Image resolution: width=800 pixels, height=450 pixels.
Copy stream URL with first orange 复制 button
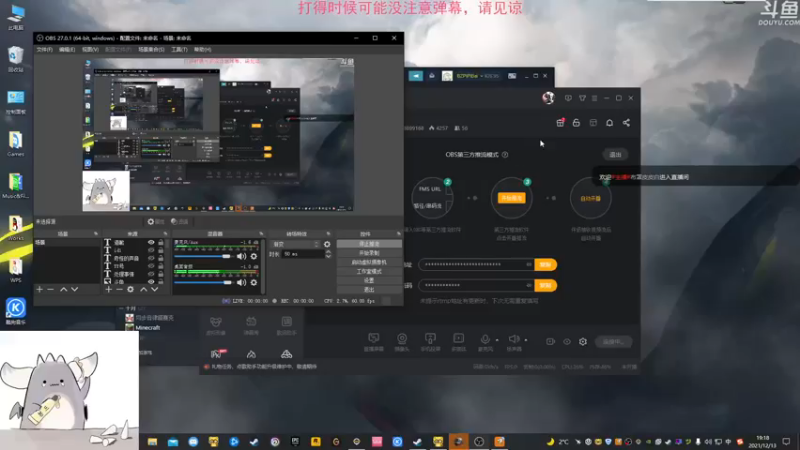pyautogui.click(x=545, y=264)
